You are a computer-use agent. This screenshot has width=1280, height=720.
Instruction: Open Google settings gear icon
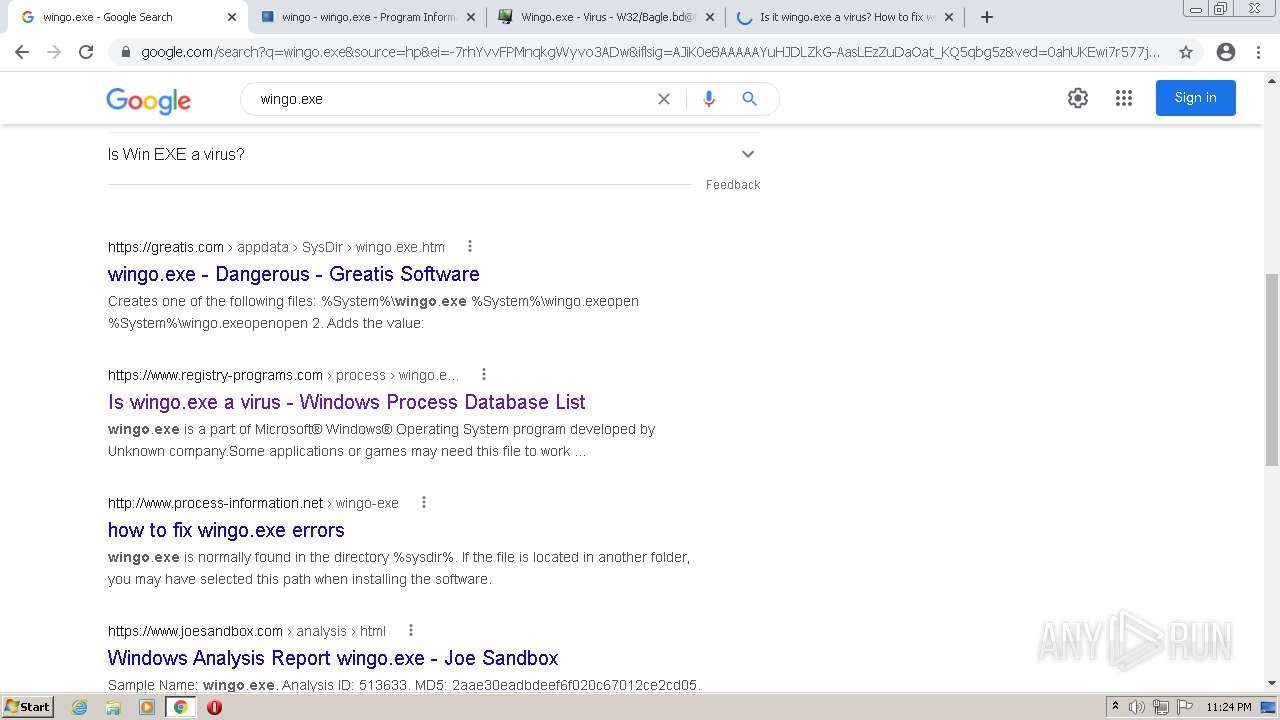1077,98
